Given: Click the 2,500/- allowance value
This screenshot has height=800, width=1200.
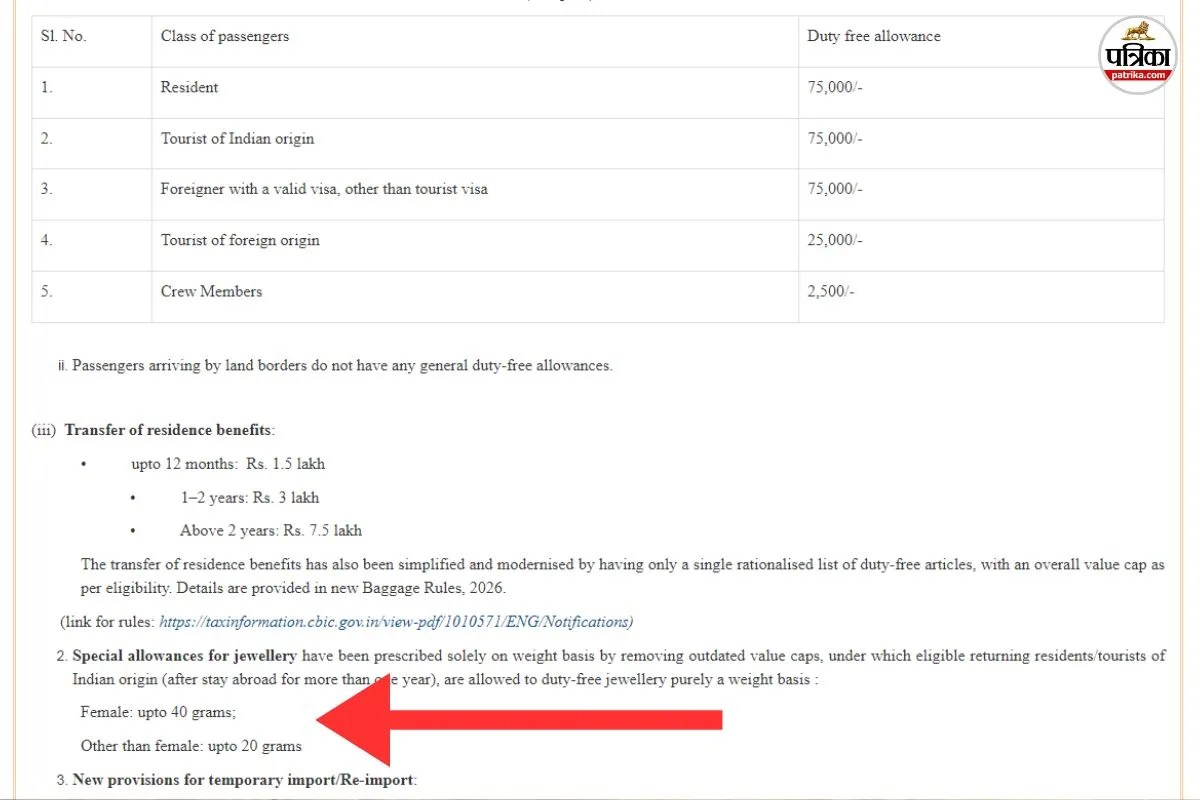Looking at the screenshot, I should [831, 292].
